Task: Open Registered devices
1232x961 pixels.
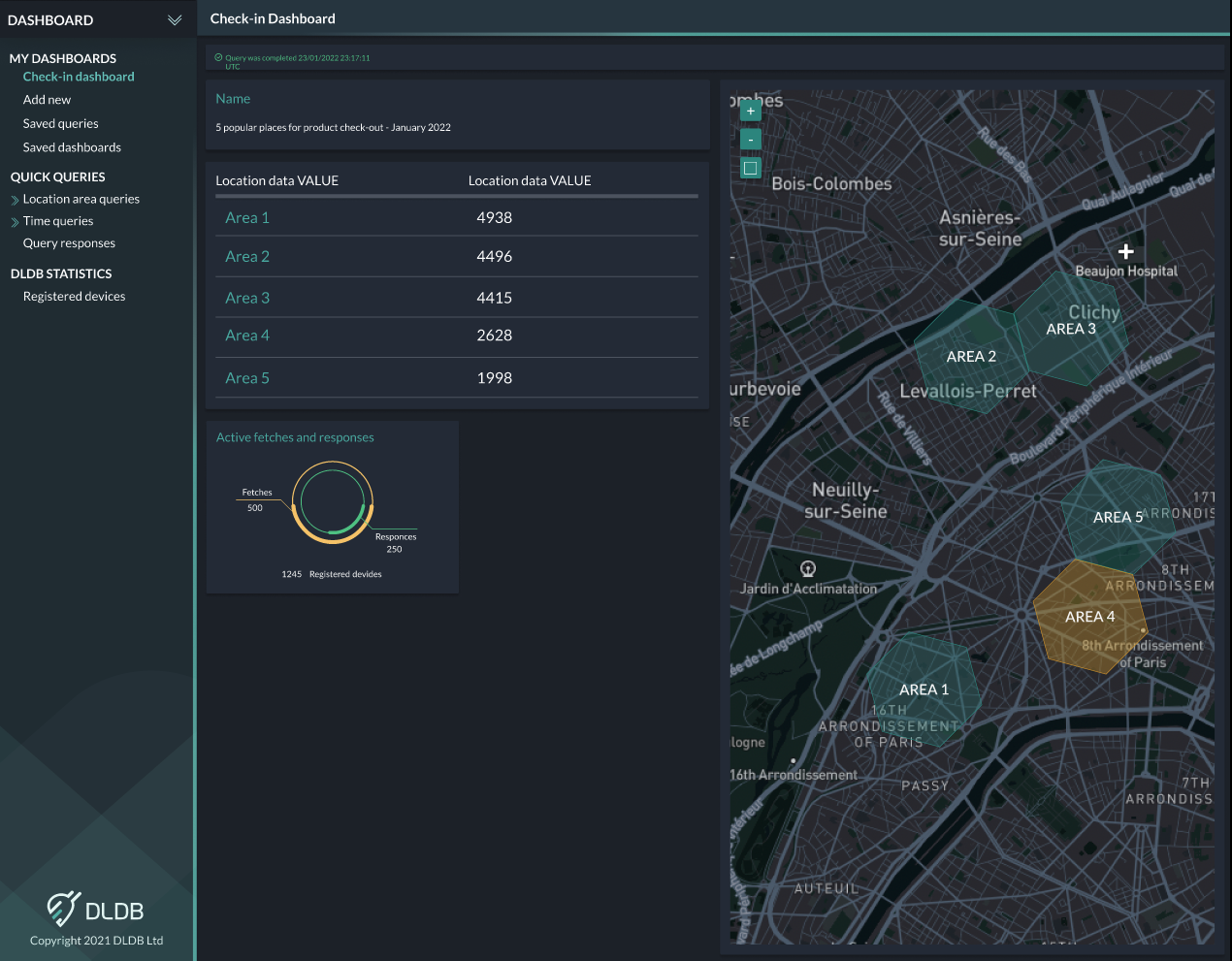Action: click(x=74, y=297)
